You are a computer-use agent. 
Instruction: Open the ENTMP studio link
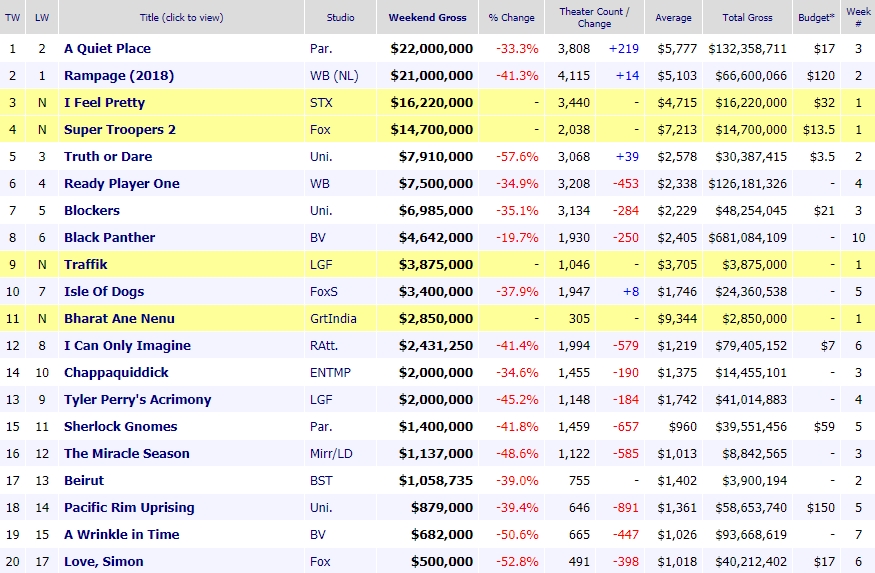point(330,372)
